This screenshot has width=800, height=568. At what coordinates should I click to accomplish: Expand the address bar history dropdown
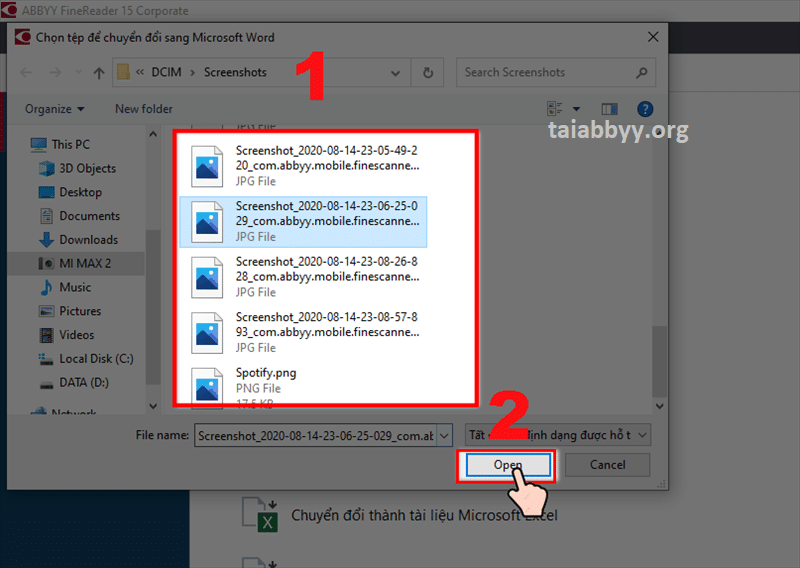395,73
